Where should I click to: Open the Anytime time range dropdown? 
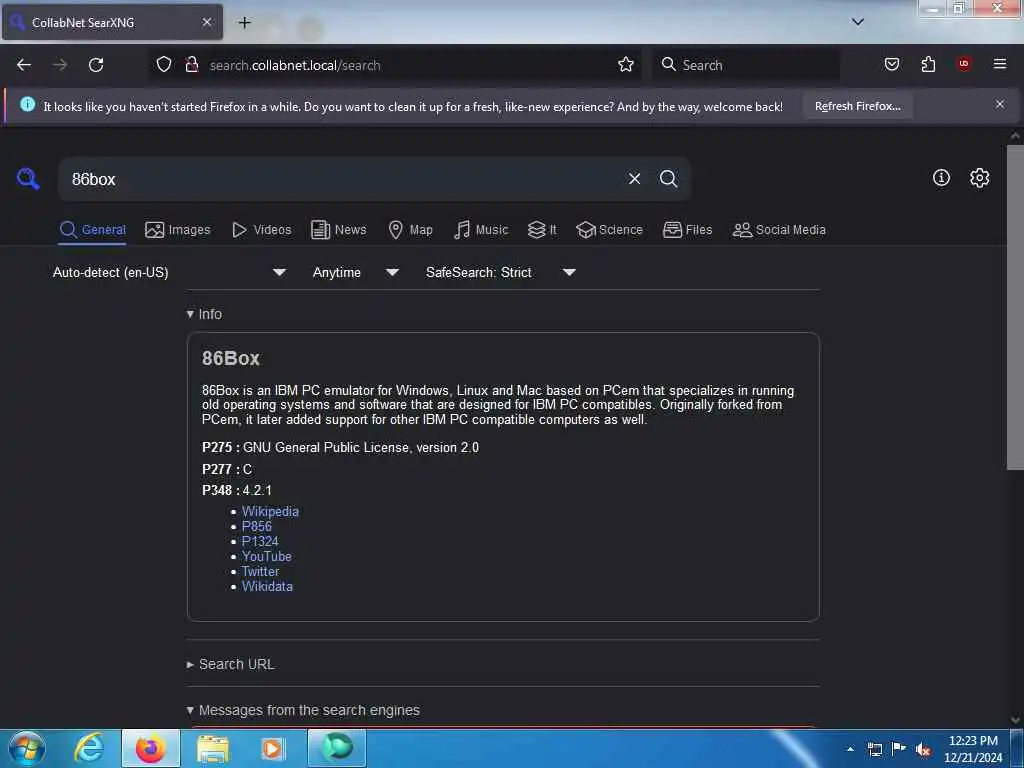[x=355, y=272]
